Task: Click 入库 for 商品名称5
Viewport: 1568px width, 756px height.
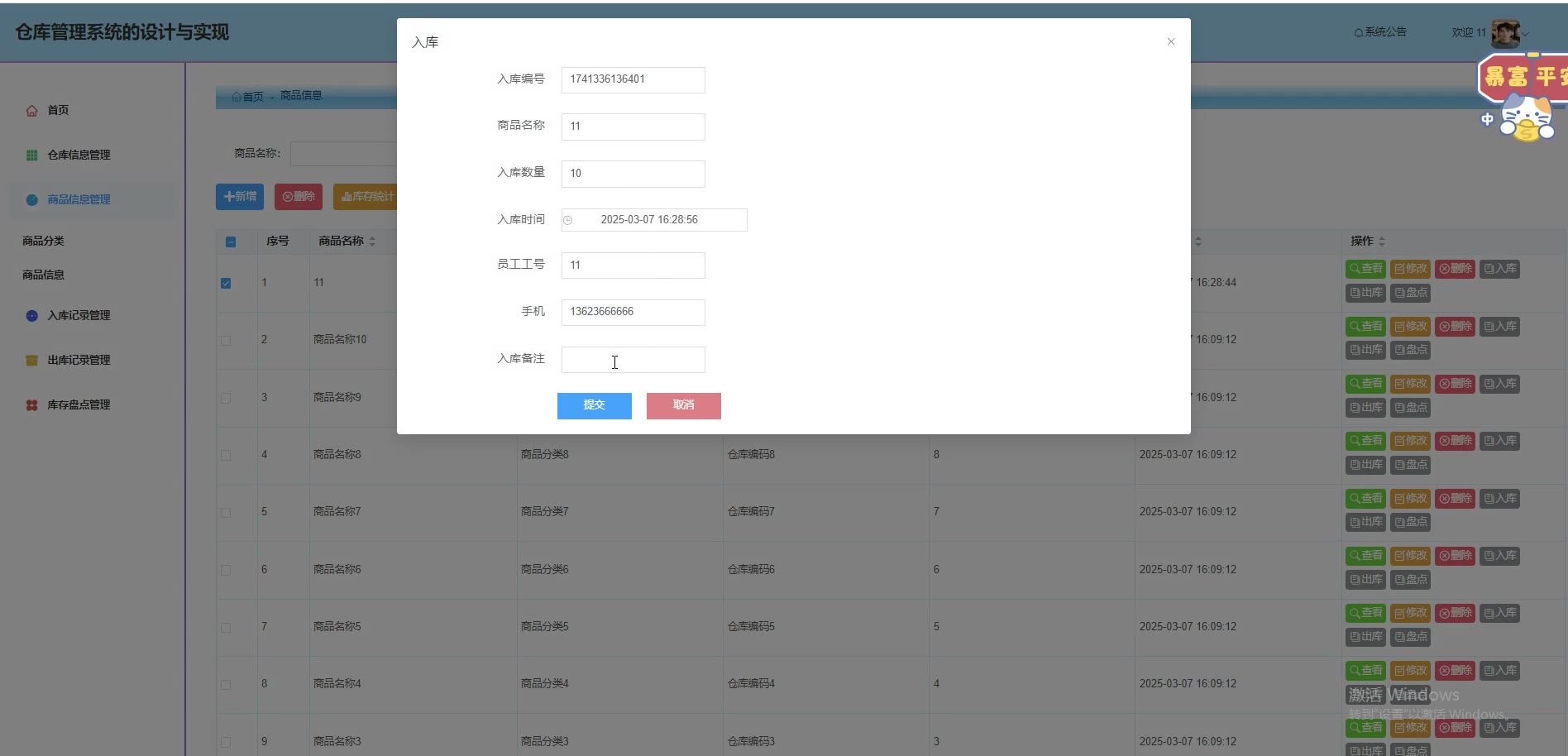Action: [x=1499, y=613]
